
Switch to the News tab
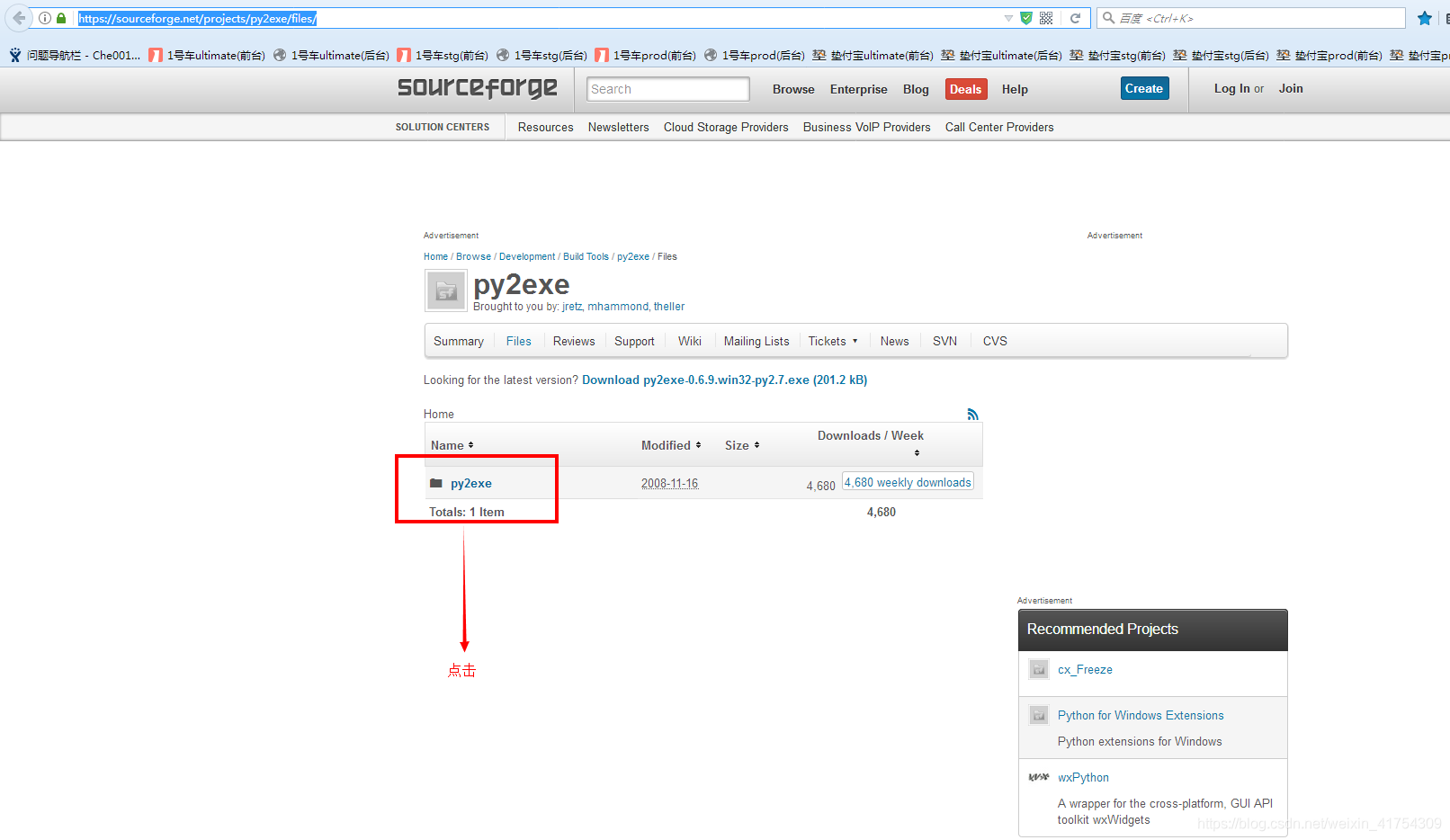pyautogui.click(x=894, y=341)
